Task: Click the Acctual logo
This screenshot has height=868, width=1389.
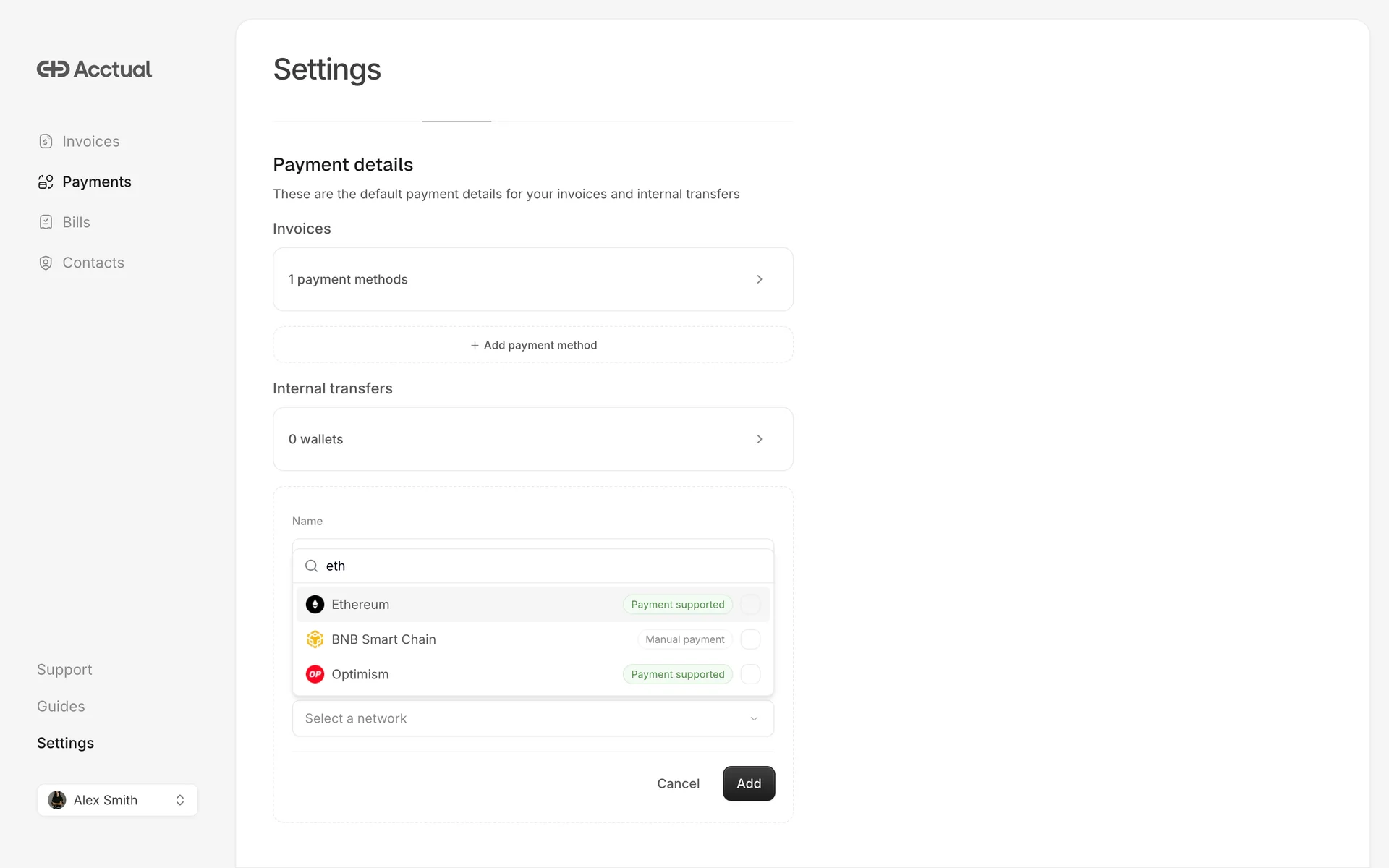Action: click(94, 69)
